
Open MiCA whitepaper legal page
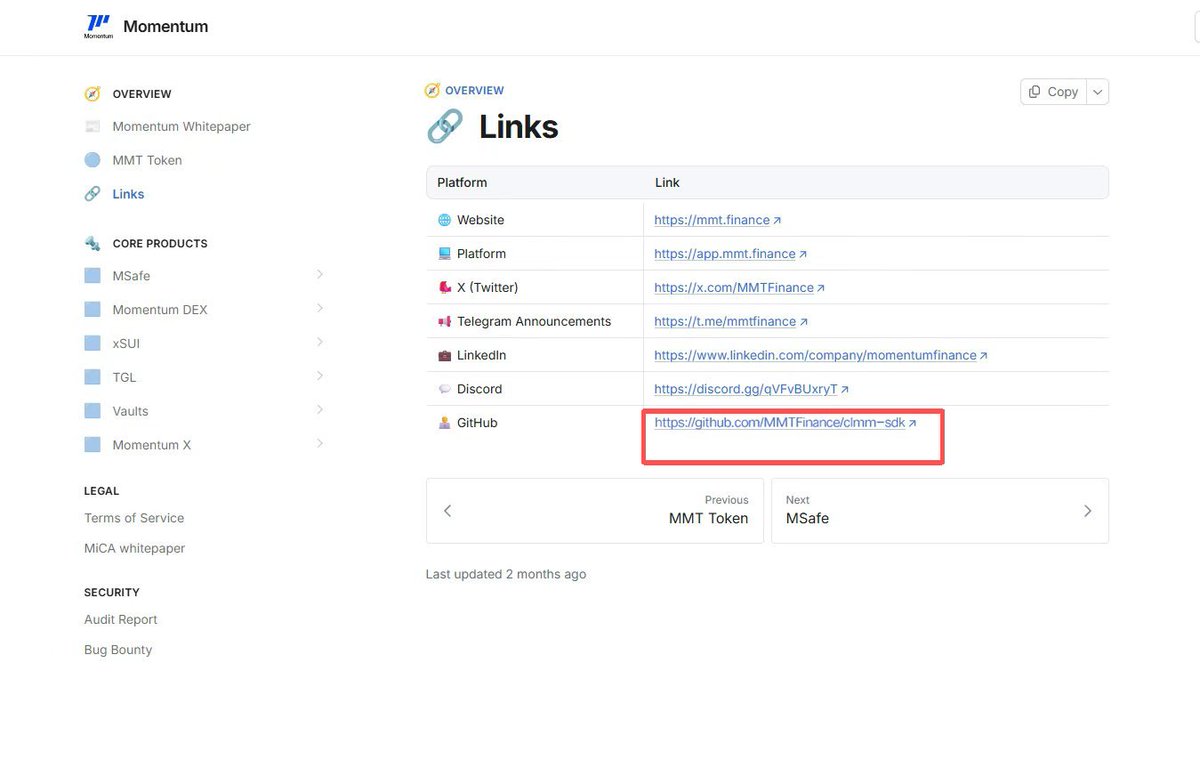tap(134, 548)
